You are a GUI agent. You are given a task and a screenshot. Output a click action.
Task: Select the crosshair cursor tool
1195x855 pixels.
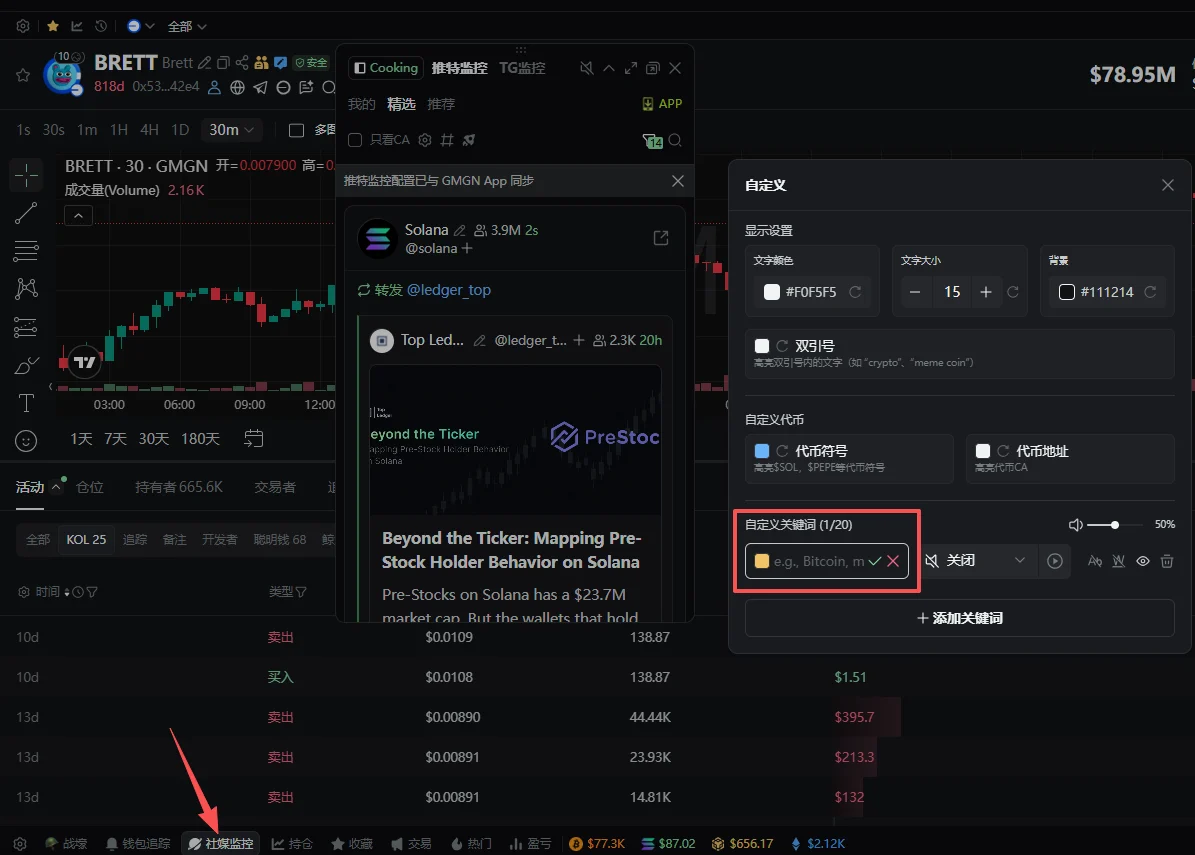tap(26, 175)
